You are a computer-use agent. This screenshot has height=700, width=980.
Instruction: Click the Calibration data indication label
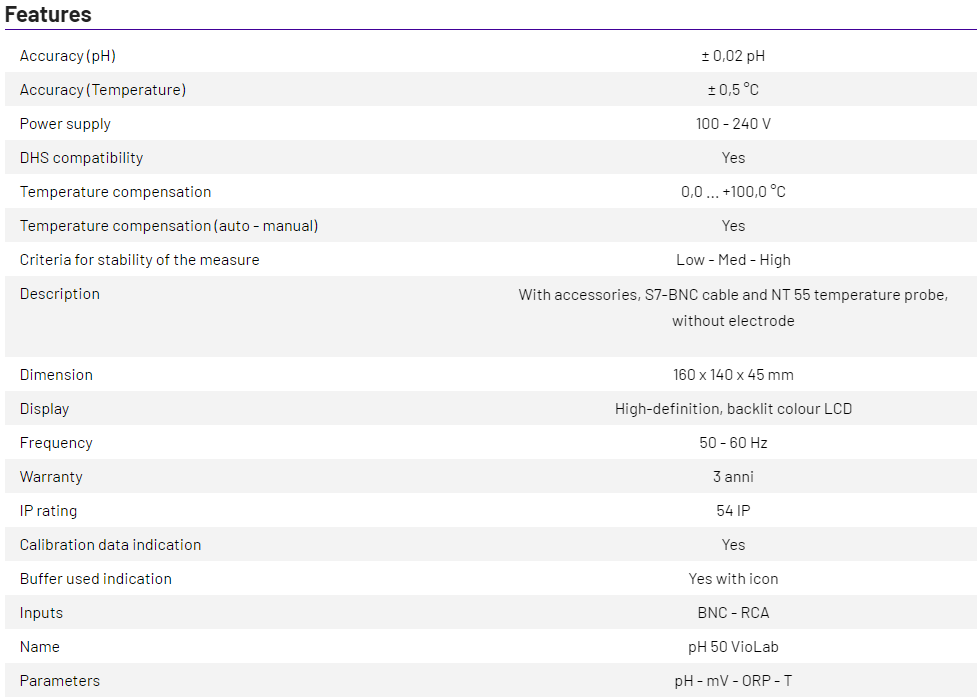click(x=110, y=545)
